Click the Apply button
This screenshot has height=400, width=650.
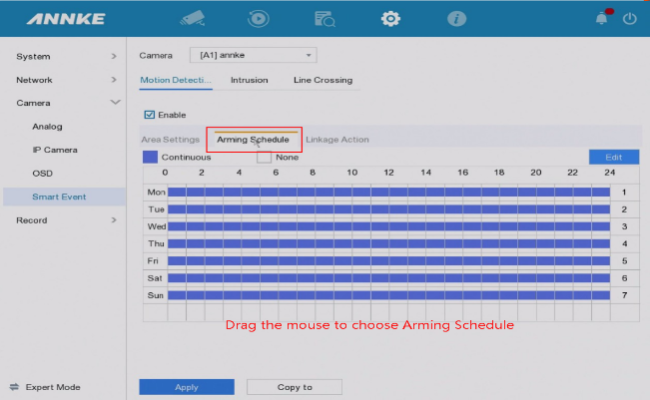coord(186,387)
